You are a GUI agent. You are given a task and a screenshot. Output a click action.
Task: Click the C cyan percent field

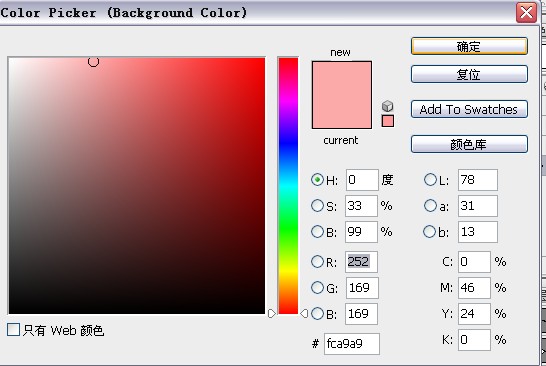coord(474,262)
